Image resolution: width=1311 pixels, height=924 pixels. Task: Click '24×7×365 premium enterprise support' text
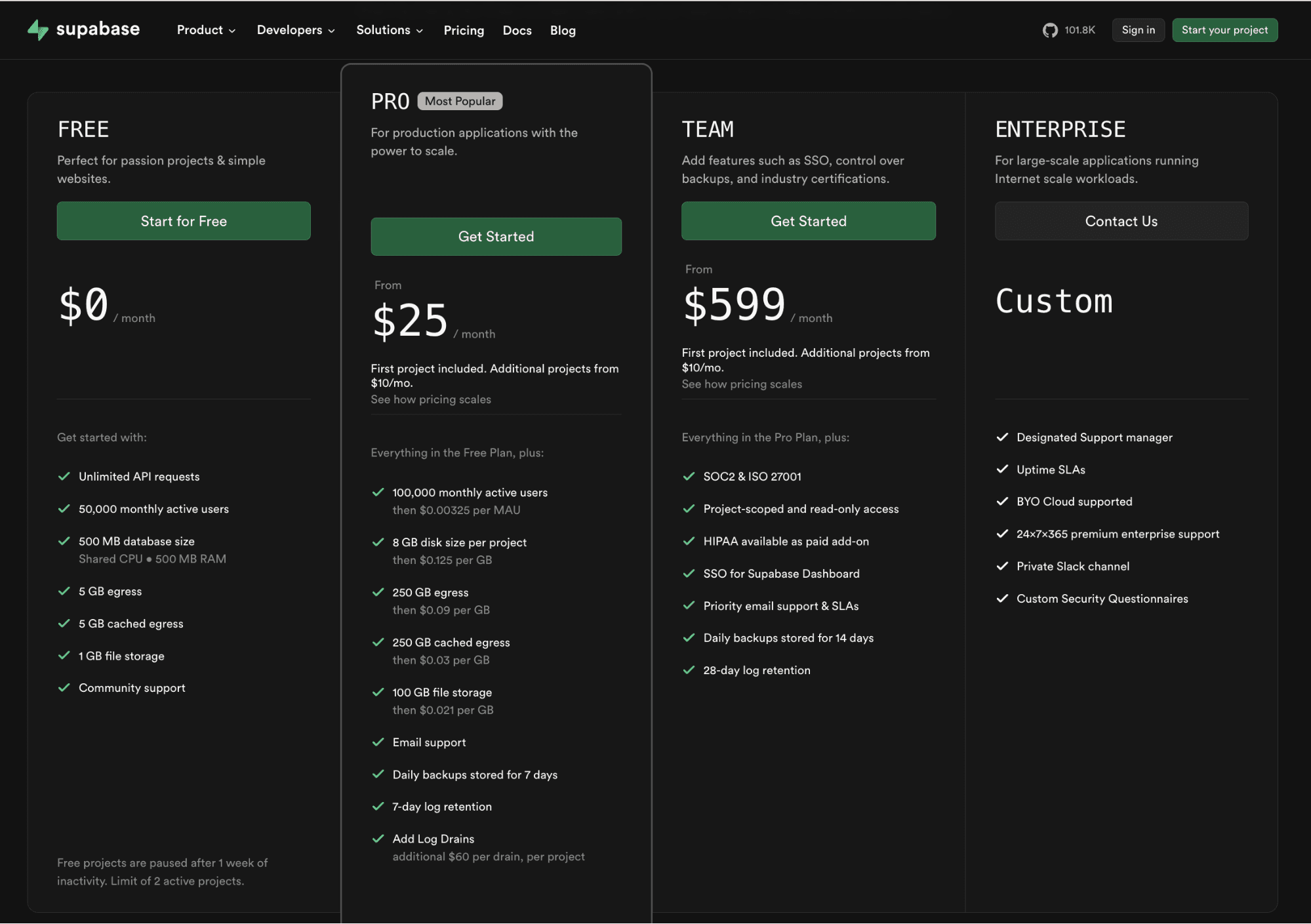pos(1118,534)
